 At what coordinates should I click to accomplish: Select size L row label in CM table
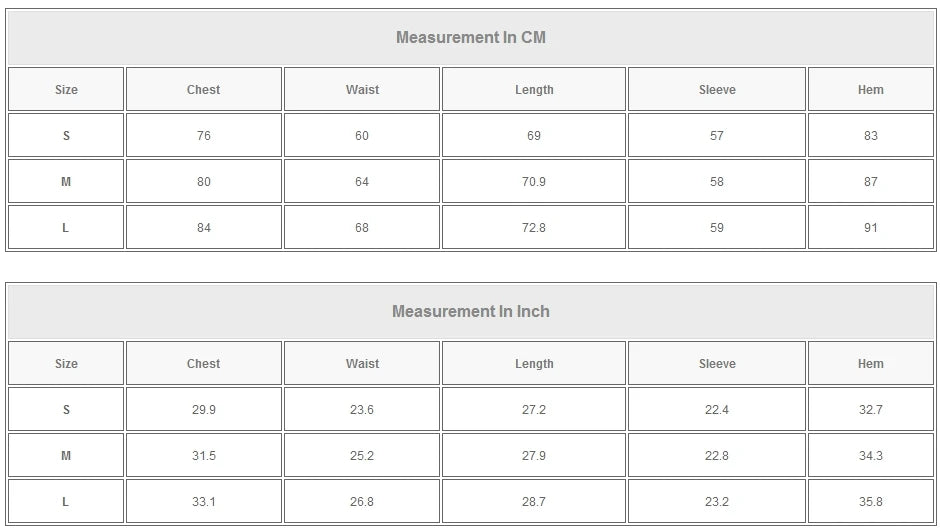(x=66, y=228)
